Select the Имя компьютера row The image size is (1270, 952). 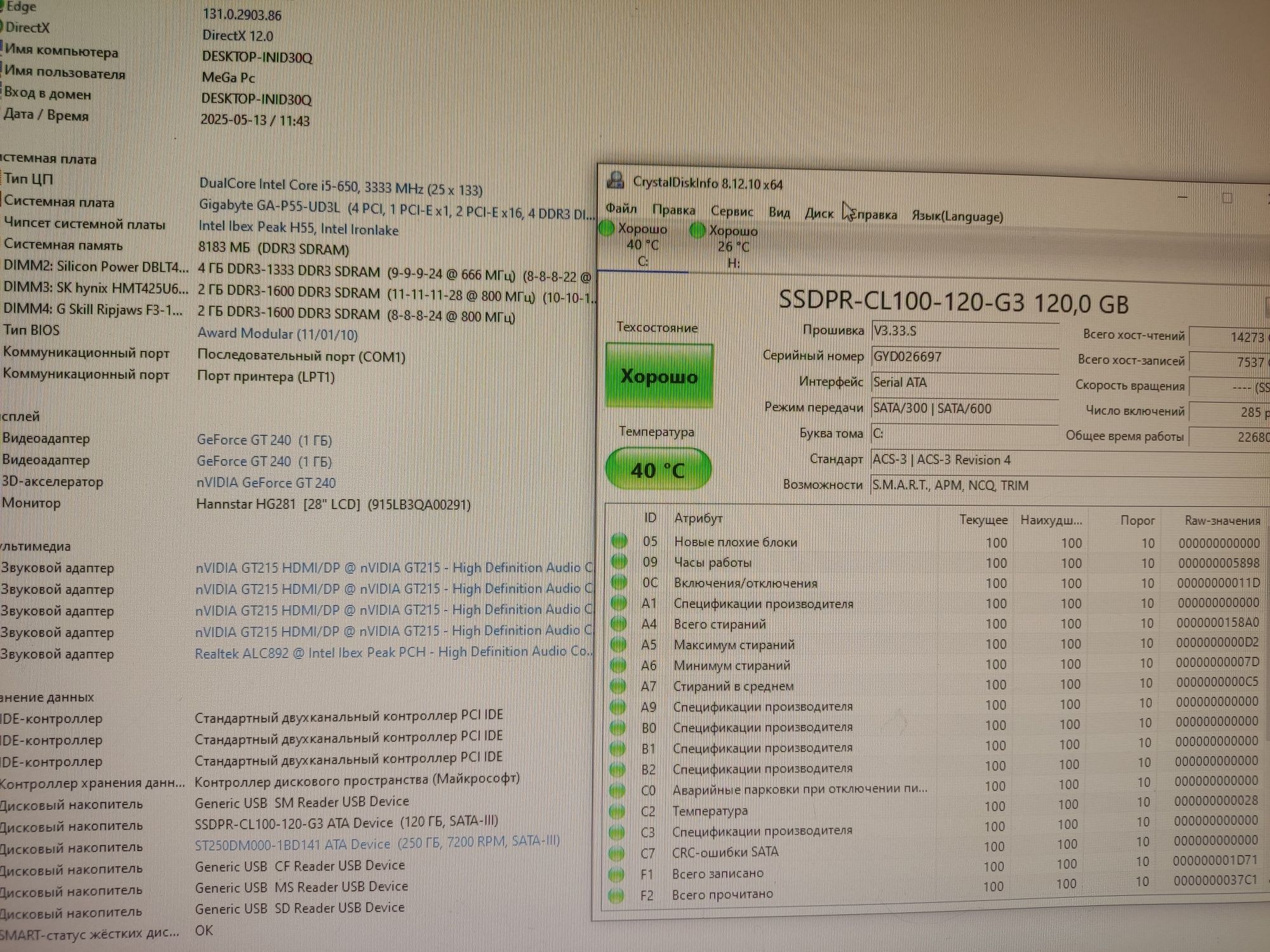click(x=158, y=54)
